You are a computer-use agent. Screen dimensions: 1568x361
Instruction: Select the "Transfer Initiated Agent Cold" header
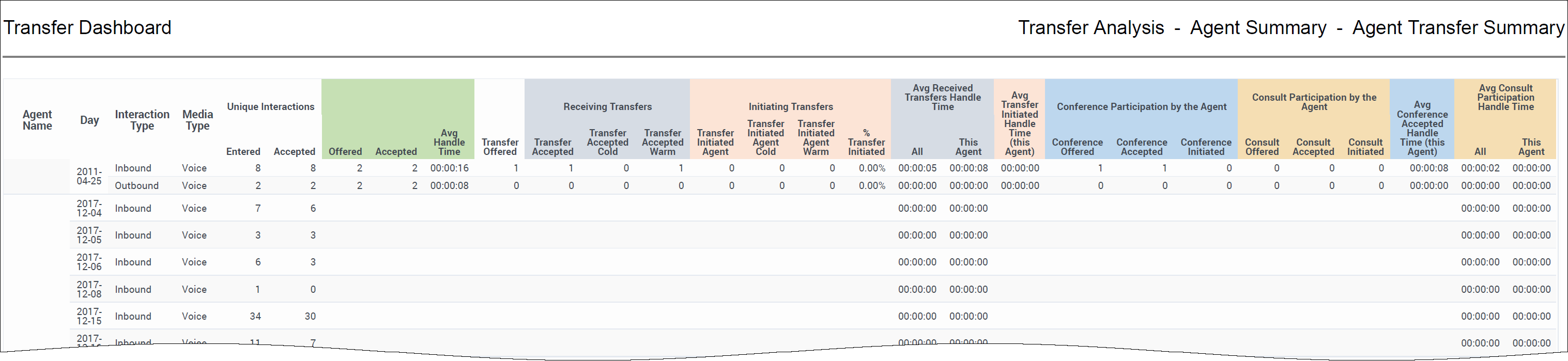coord(766,137)
